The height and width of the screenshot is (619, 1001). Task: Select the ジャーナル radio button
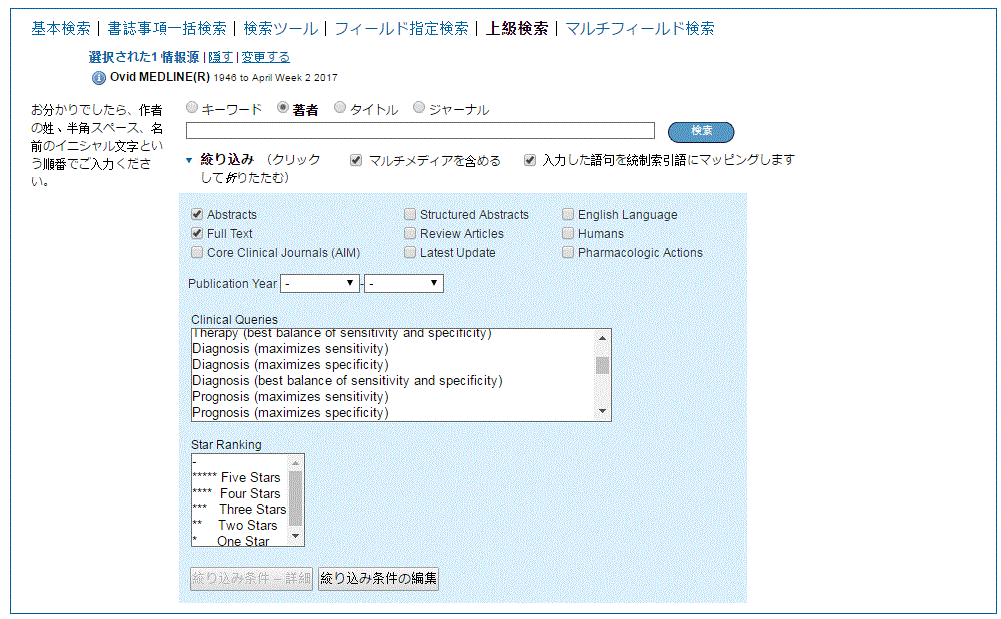(x=419, y=108)
